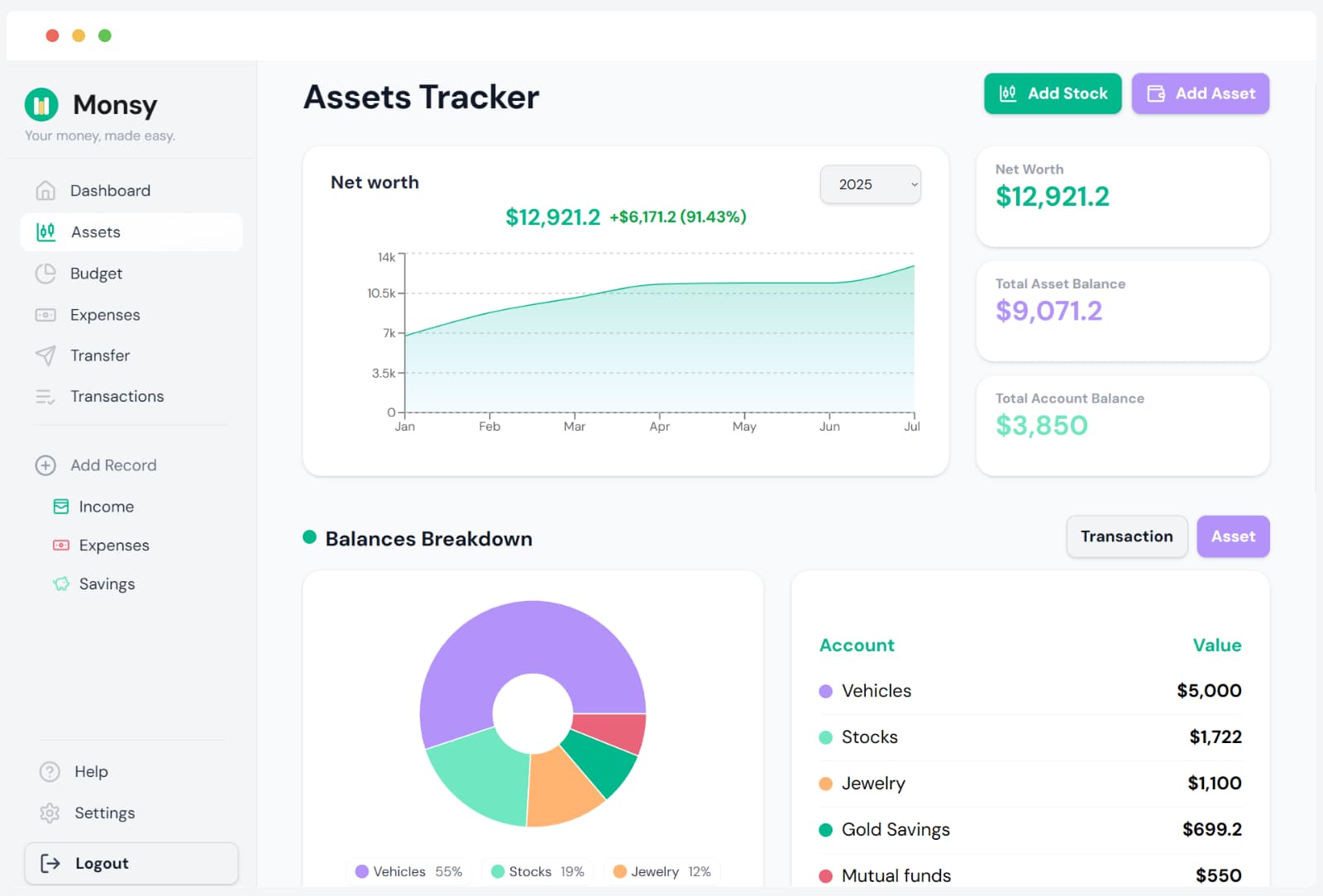Select the Savings piggy bank icon
1323x896 pixels.
(x=60, y=584)
